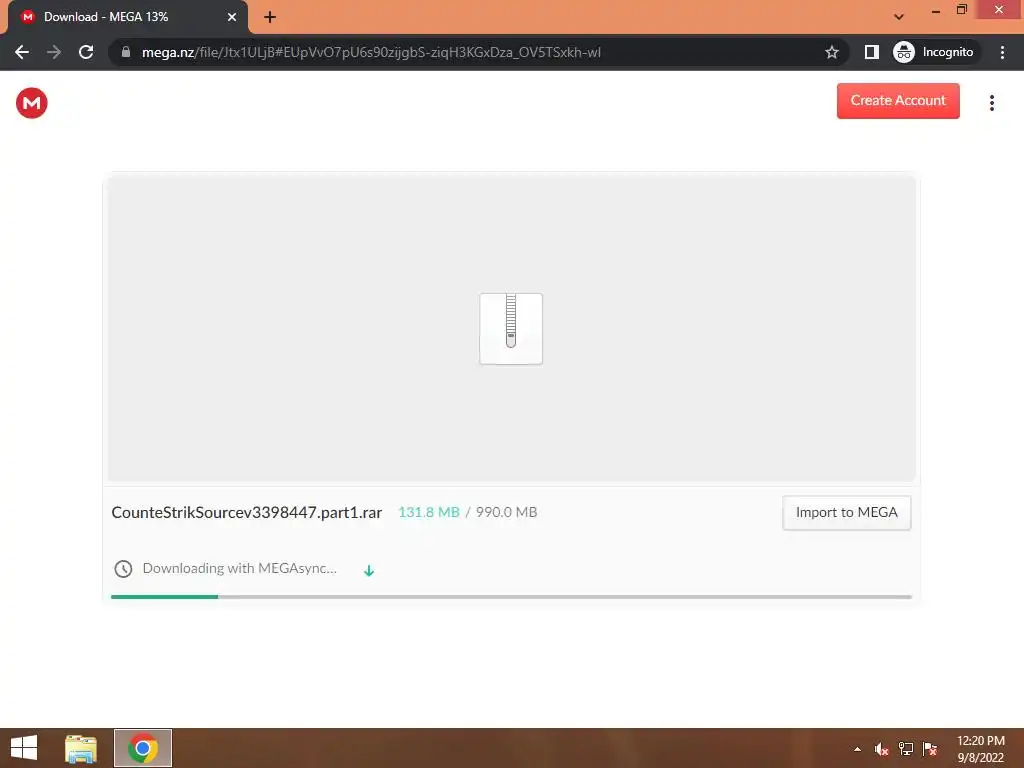The width and height of the screenshot is (1024, 768).
Task: Click the green download arrow icon
Action: click(x=368, y=570)
